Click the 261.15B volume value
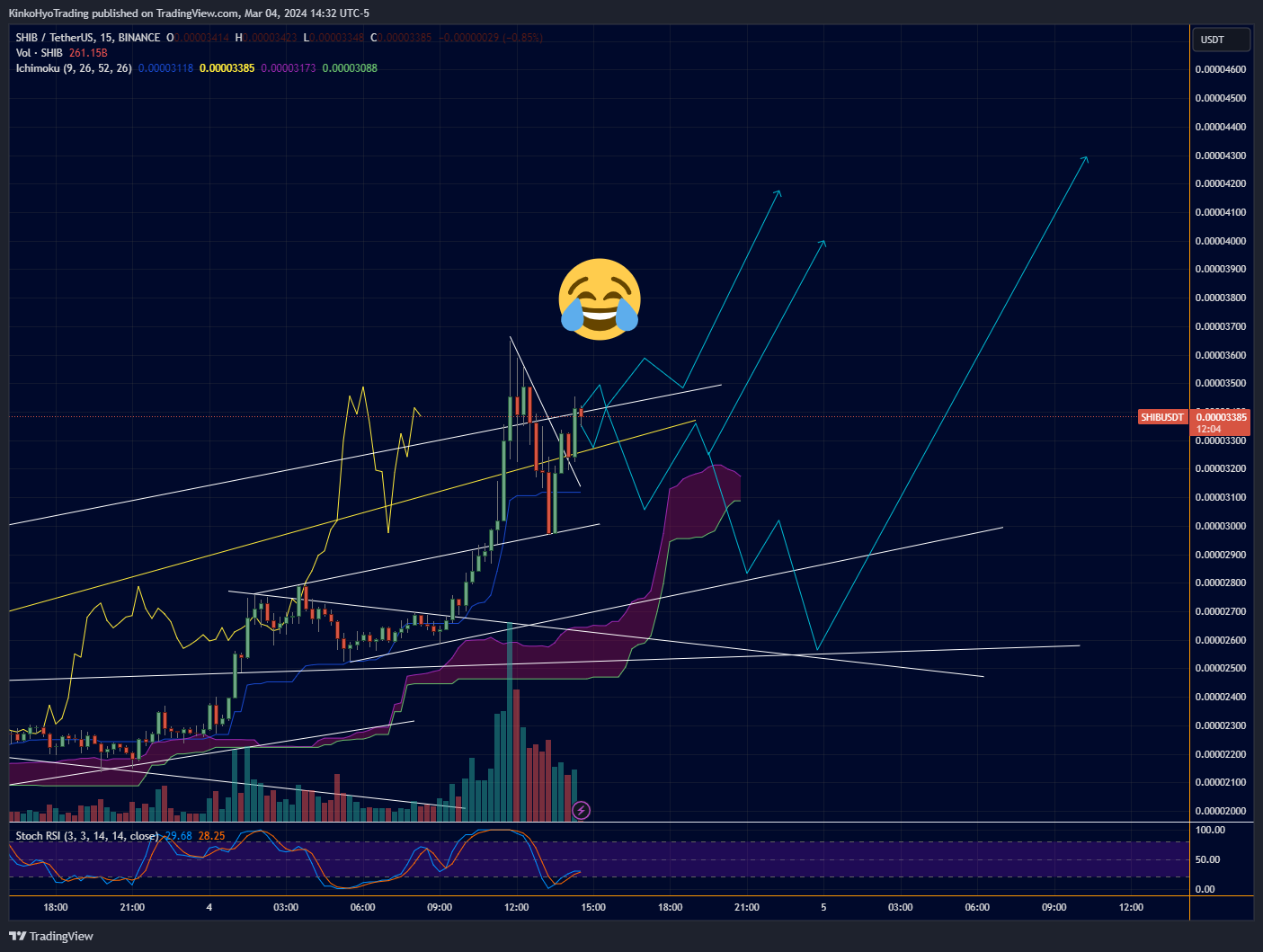The width and height of the screenshot is (1263, 952). [88, 53]
